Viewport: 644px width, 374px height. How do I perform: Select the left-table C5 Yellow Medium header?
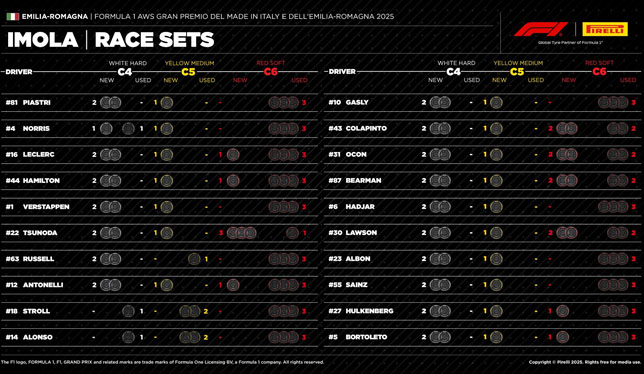pyautogui.click(x=189, y=69)
